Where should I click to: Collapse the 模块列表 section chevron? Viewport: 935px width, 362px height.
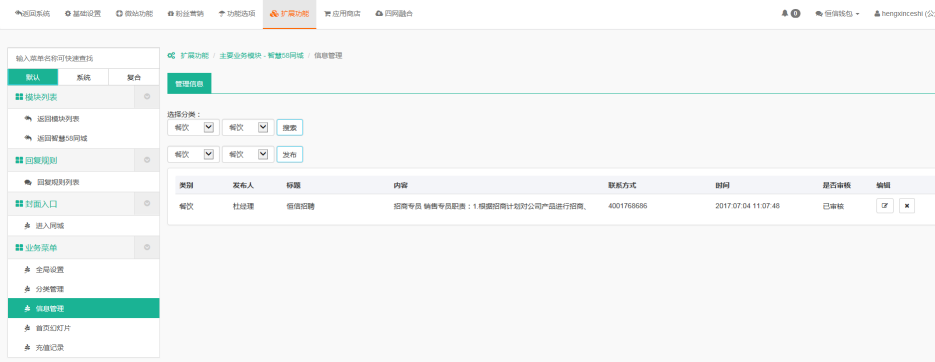147,97
